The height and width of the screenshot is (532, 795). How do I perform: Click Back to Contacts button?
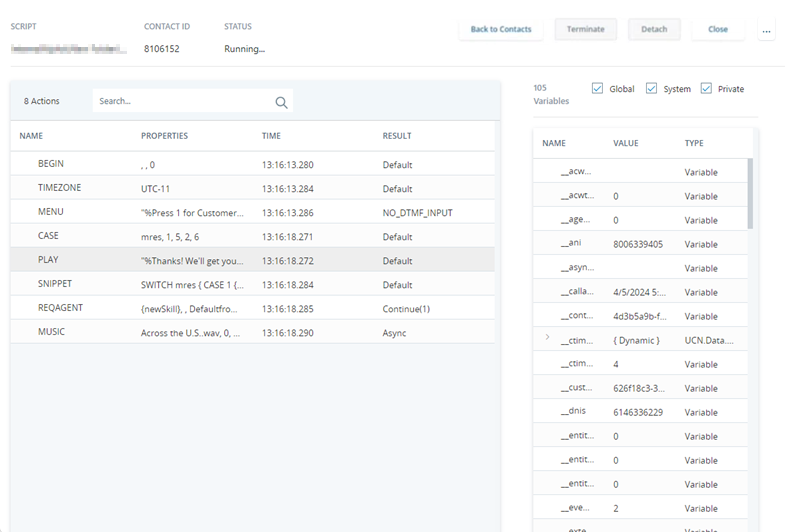click(x=501, y=30)
